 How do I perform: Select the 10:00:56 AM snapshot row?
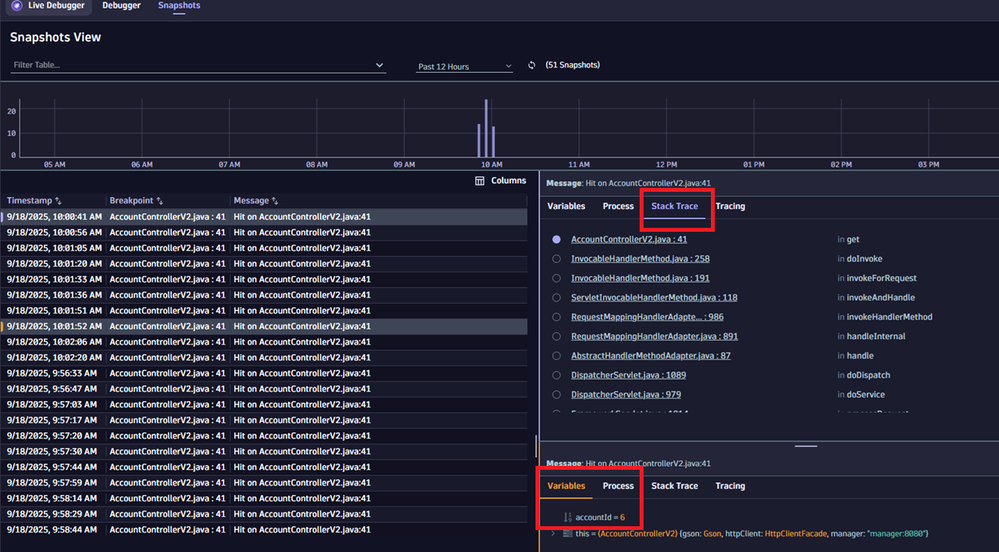point(264,233)
